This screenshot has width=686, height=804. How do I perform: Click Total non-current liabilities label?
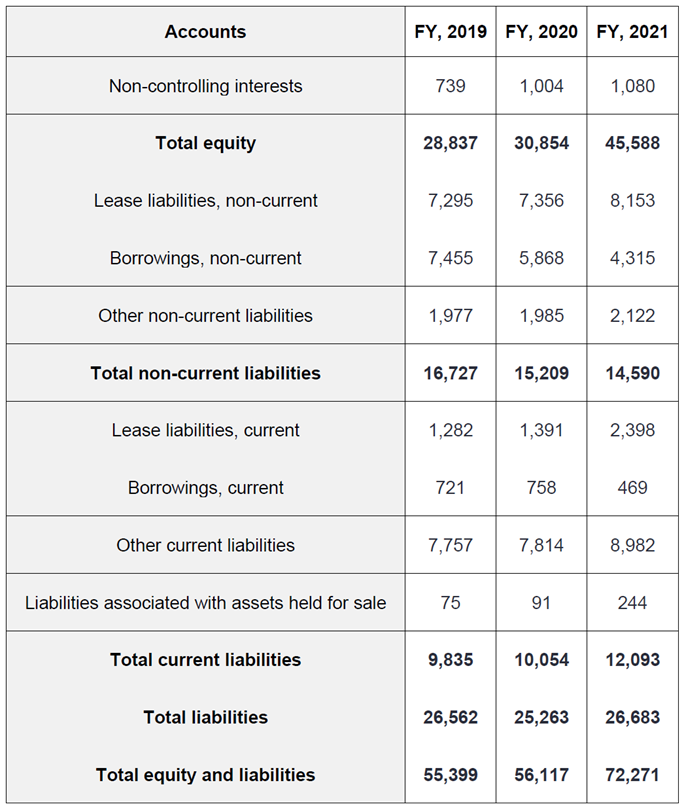tap(205, 373)
